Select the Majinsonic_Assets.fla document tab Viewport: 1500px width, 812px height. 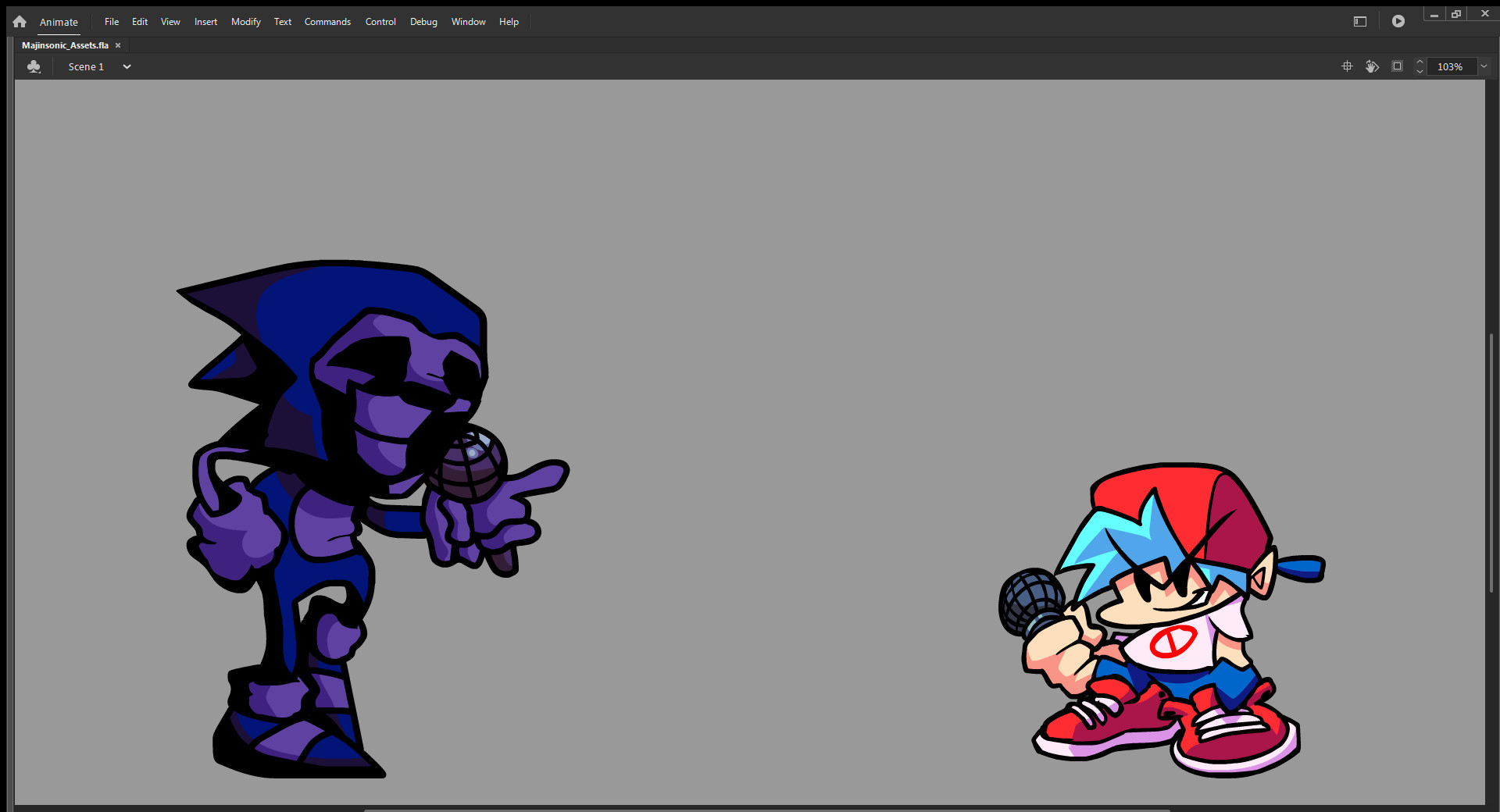65,45
